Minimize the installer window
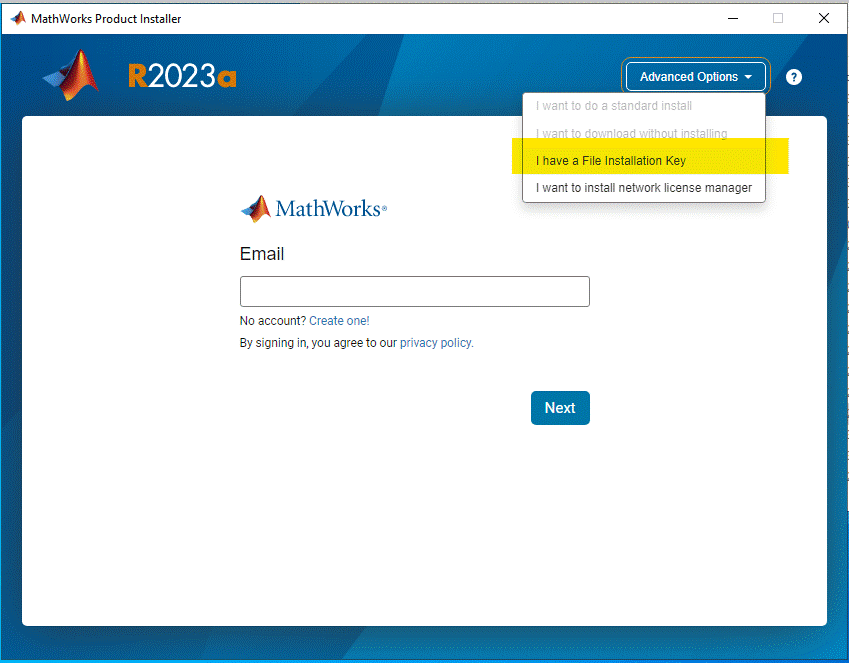849x663 pixels. tap(733, 18)
